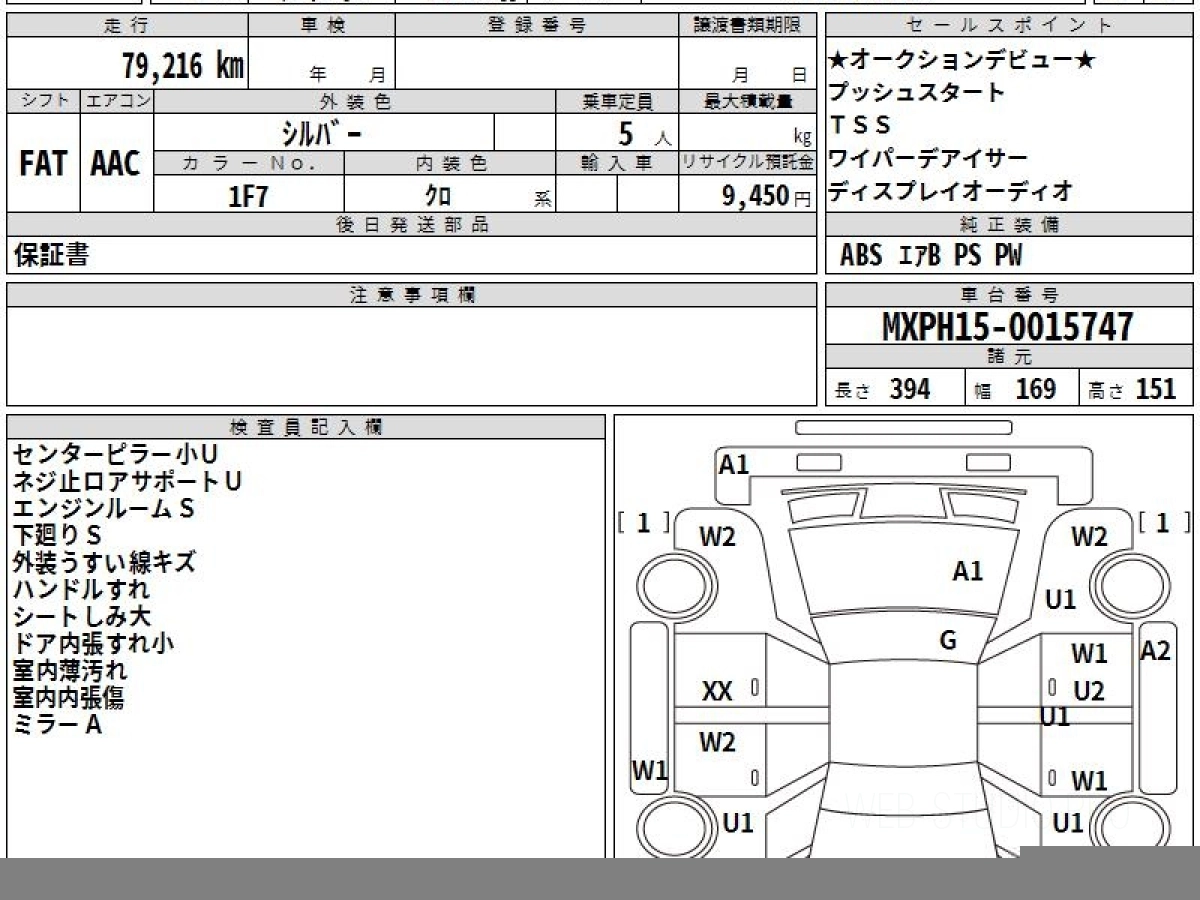Viewport: 1200px width, 900px height.
Task: Select the プッシュスタート sales point
Action: [916, 93]
